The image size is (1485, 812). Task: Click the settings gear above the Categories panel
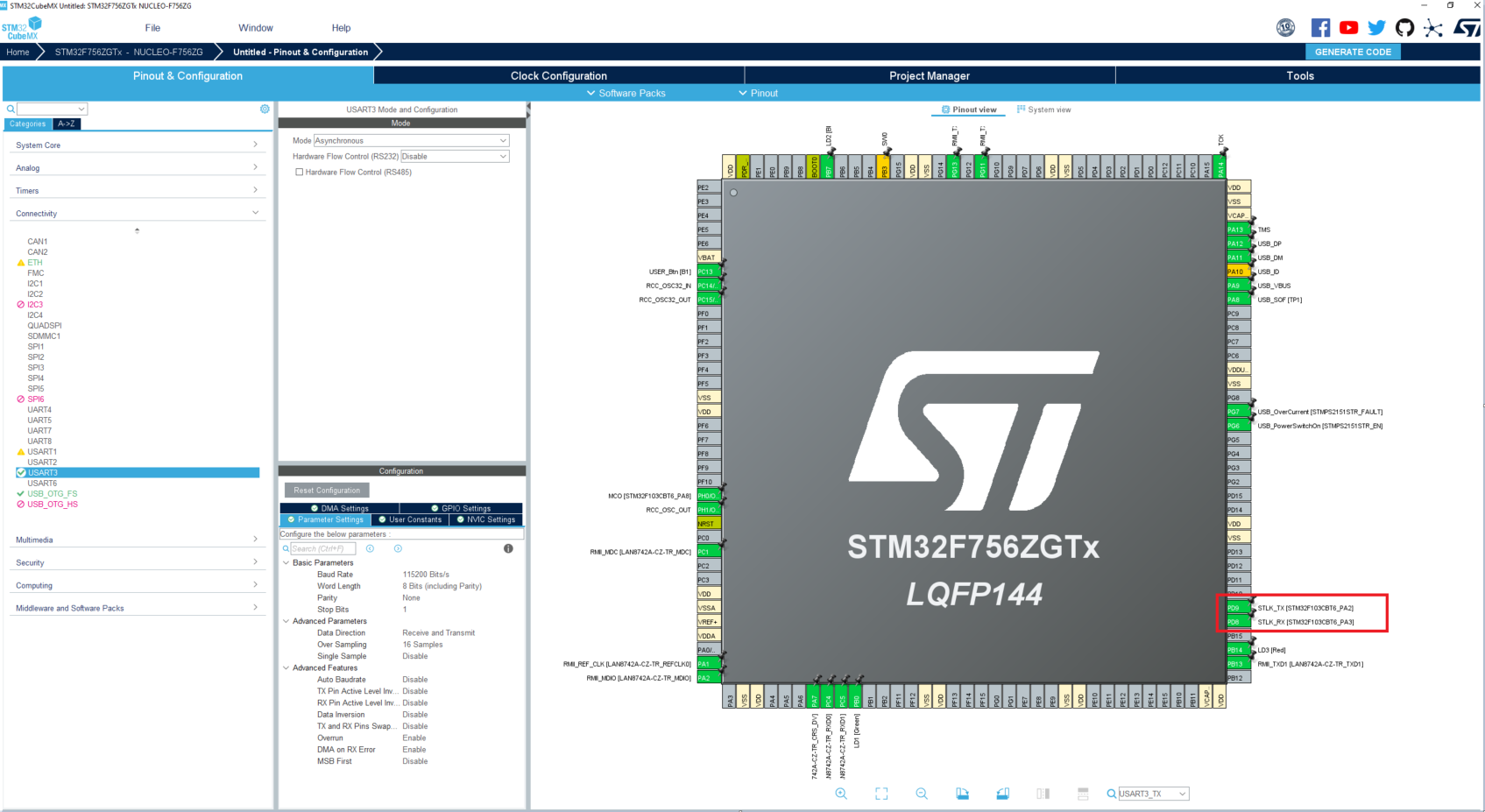click(x=265, y=109)
